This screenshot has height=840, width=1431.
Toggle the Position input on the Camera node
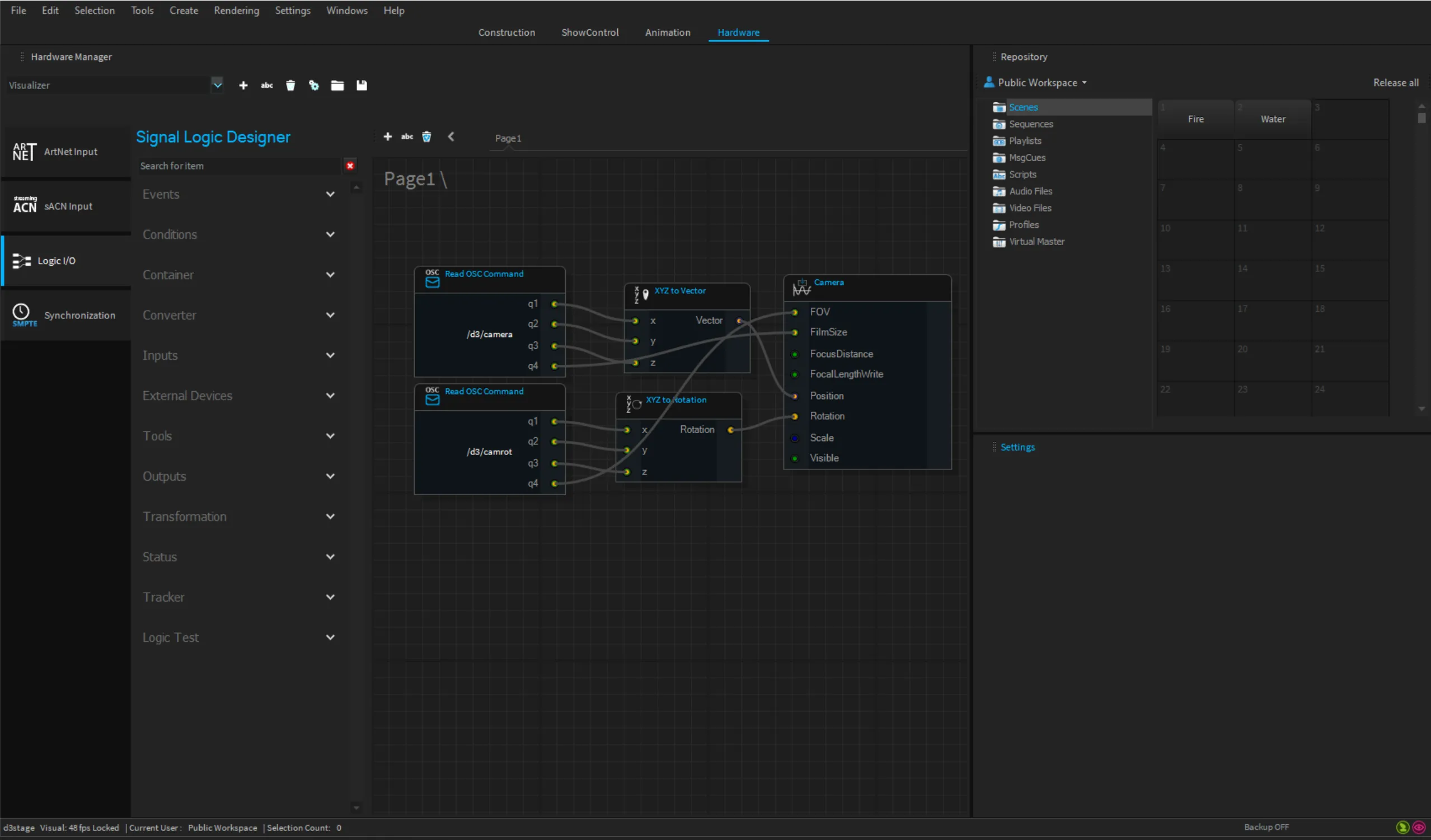pyautogui.click(x=794, y=396)
